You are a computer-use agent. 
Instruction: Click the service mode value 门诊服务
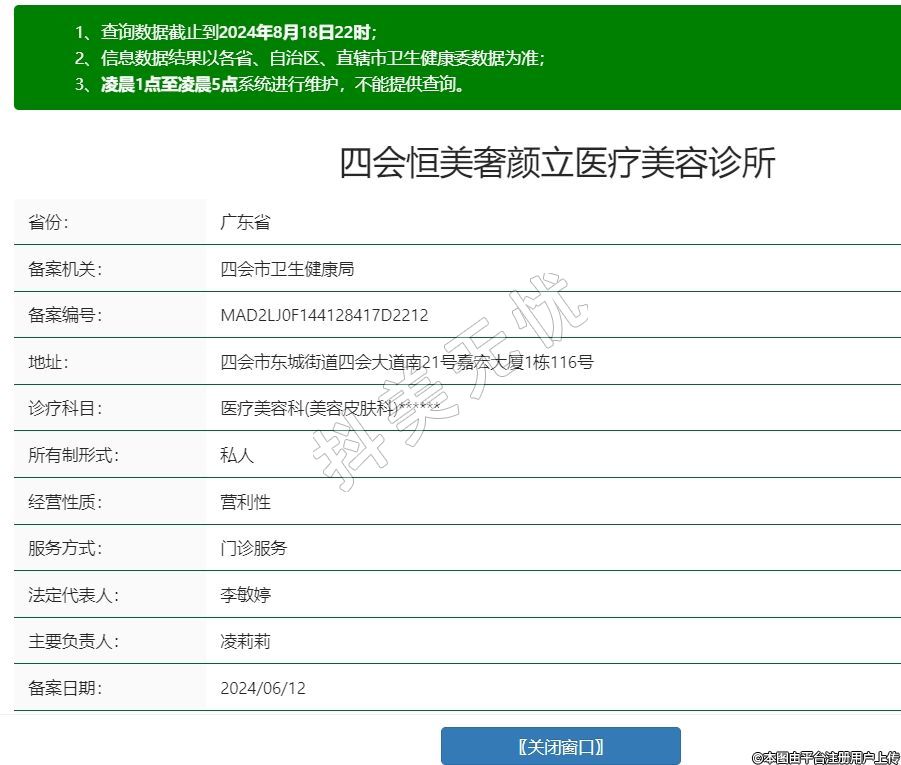pyautogui.click(x=254, y=548)
